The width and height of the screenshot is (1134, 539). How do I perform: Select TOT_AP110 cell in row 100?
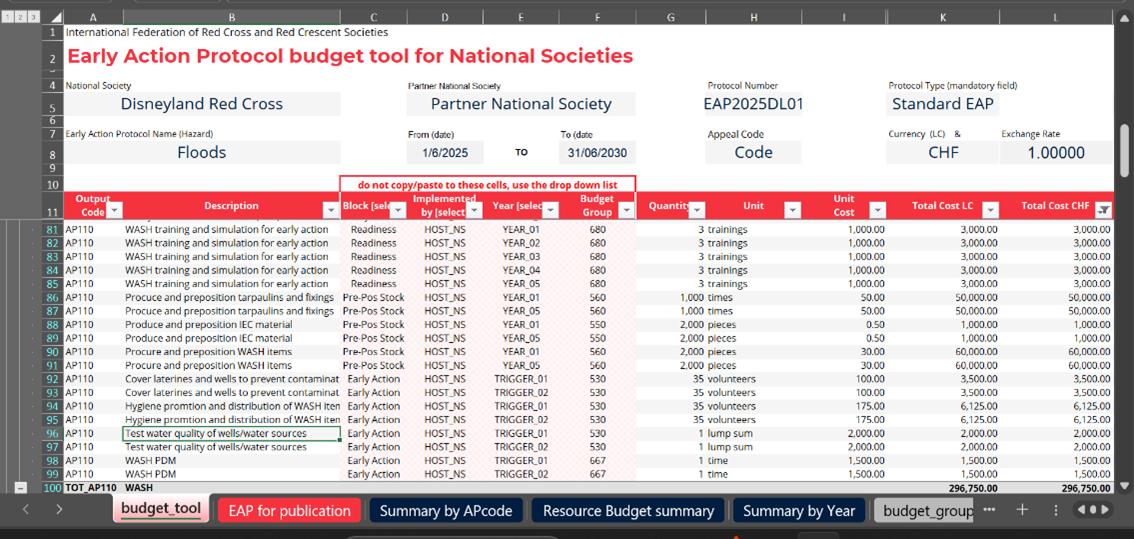tap(93, 488)
